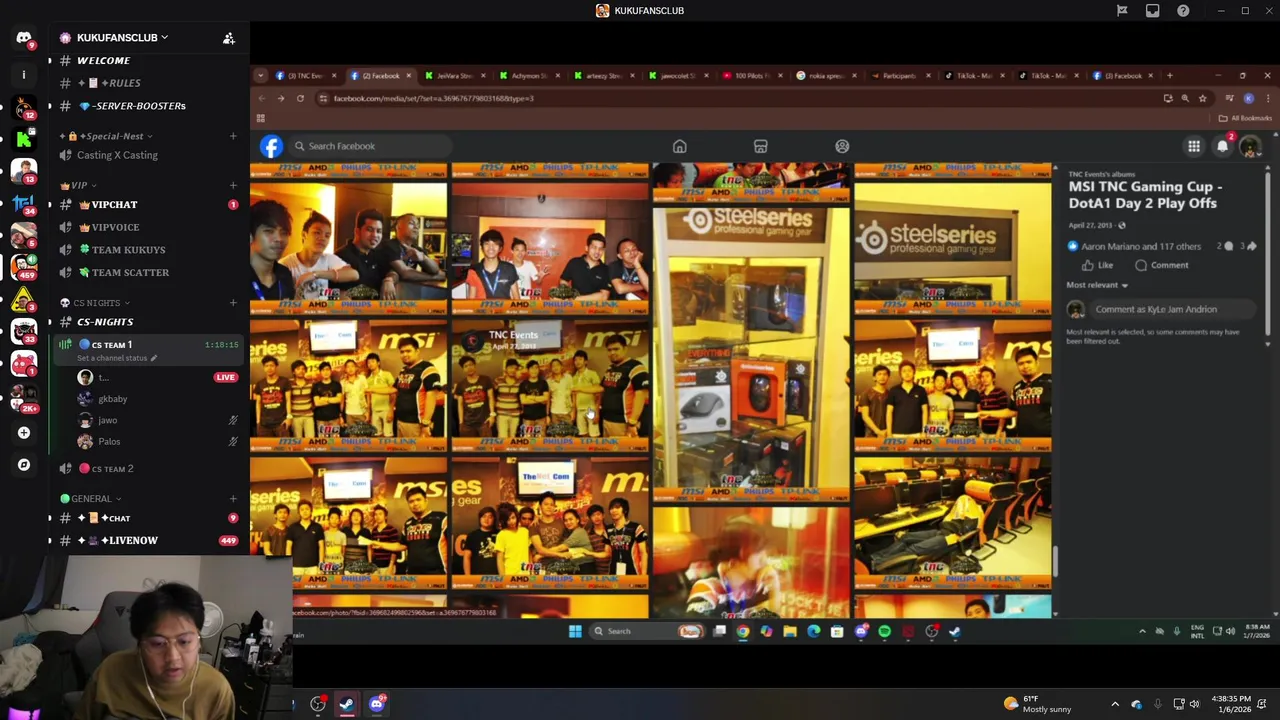1280x720 pixels.
Task: Switch to nokia xpress browser tab
Action: click(x=825, y=75)
